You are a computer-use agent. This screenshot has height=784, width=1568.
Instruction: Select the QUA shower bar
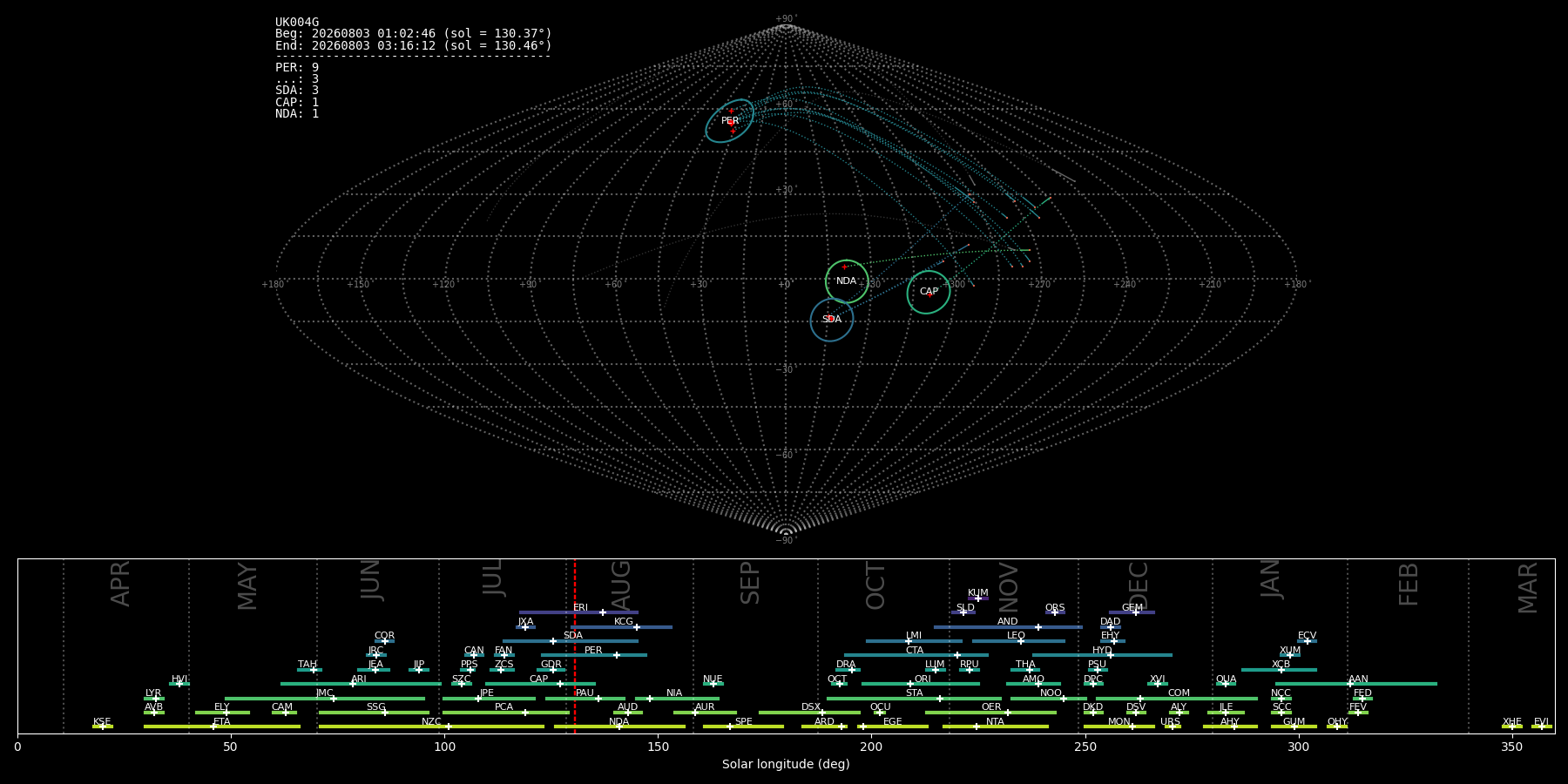pos(1226,684)
